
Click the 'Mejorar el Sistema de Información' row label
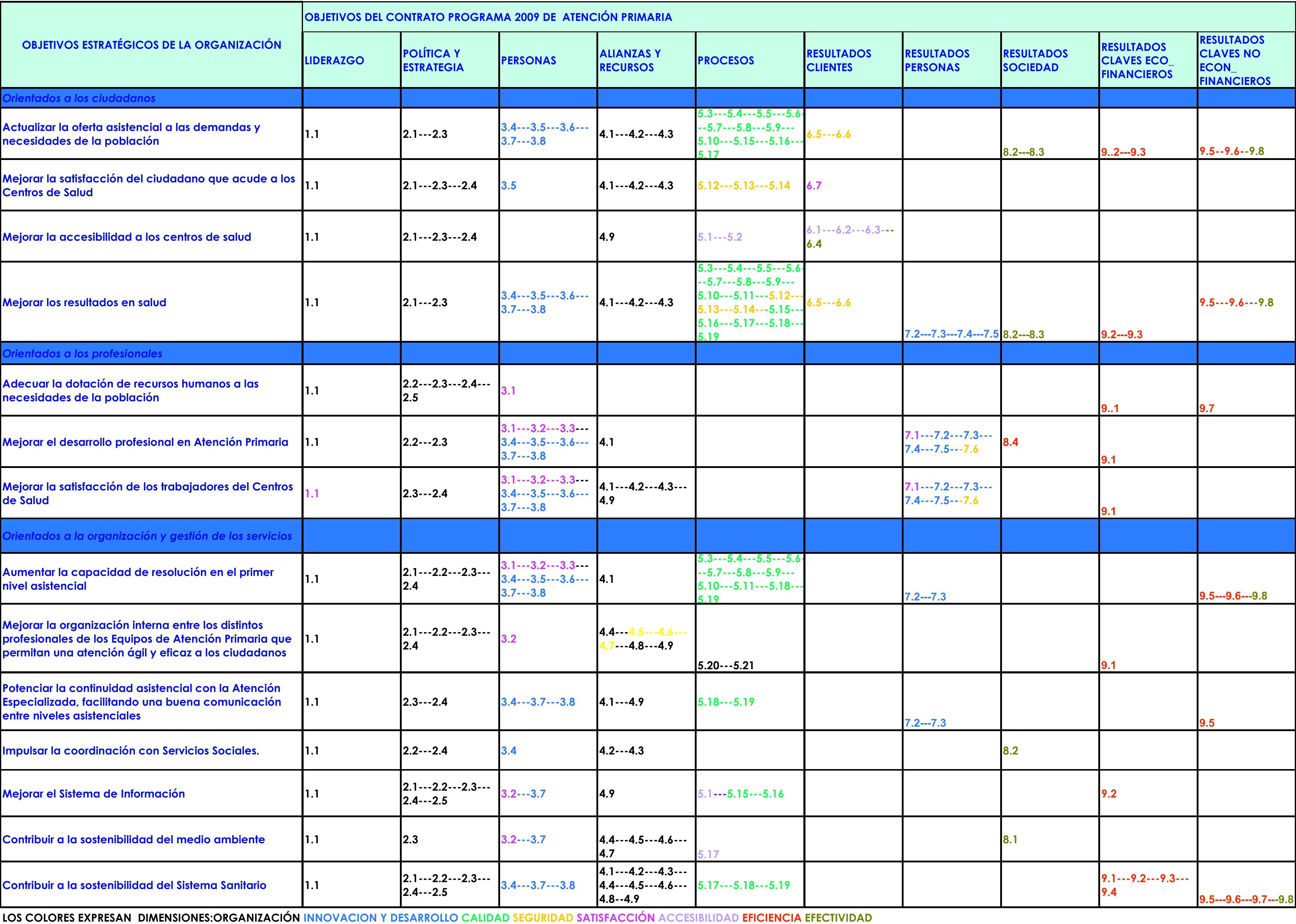(x=94, y=793)
